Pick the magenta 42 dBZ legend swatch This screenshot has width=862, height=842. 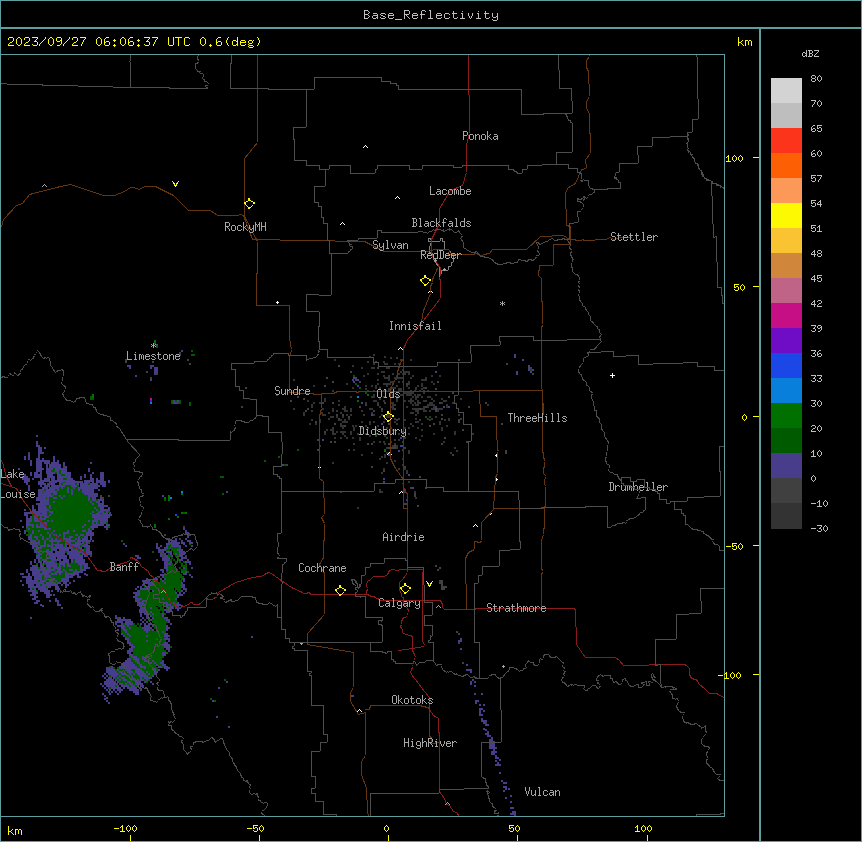[x=786, y=315]
